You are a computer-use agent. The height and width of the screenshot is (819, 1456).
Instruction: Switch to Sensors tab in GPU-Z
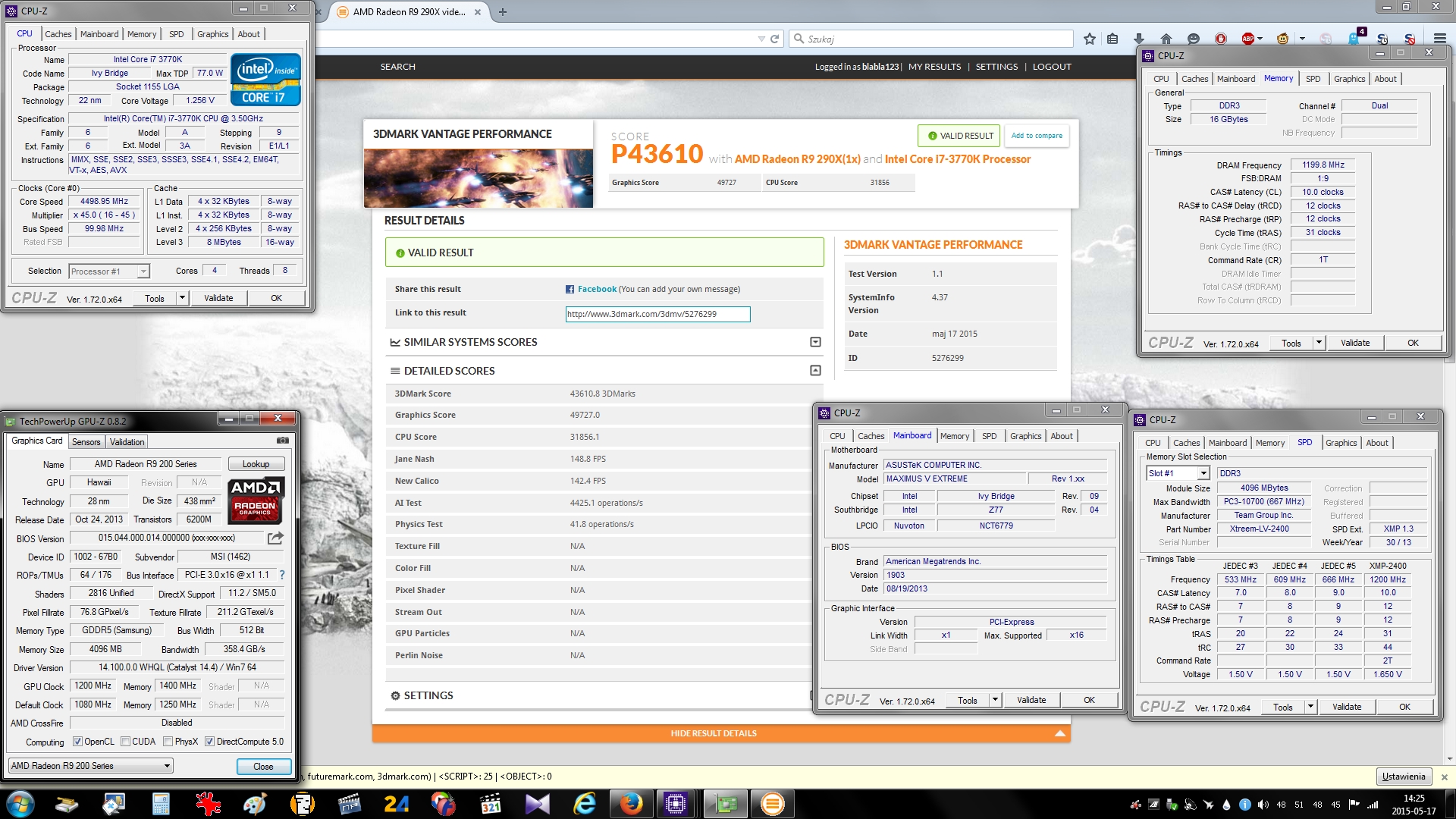point(86,442)
